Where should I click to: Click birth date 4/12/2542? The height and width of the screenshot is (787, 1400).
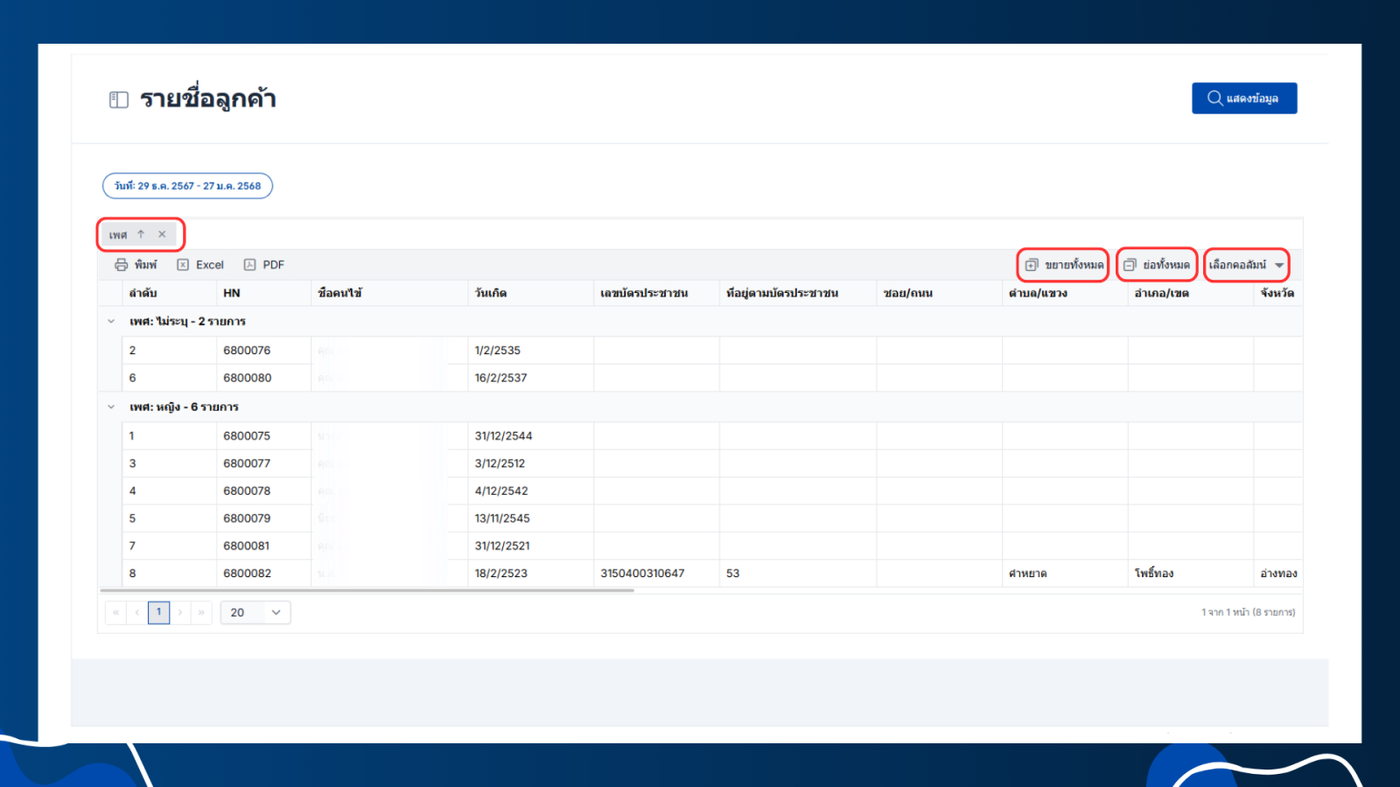[x=531, y=491]
